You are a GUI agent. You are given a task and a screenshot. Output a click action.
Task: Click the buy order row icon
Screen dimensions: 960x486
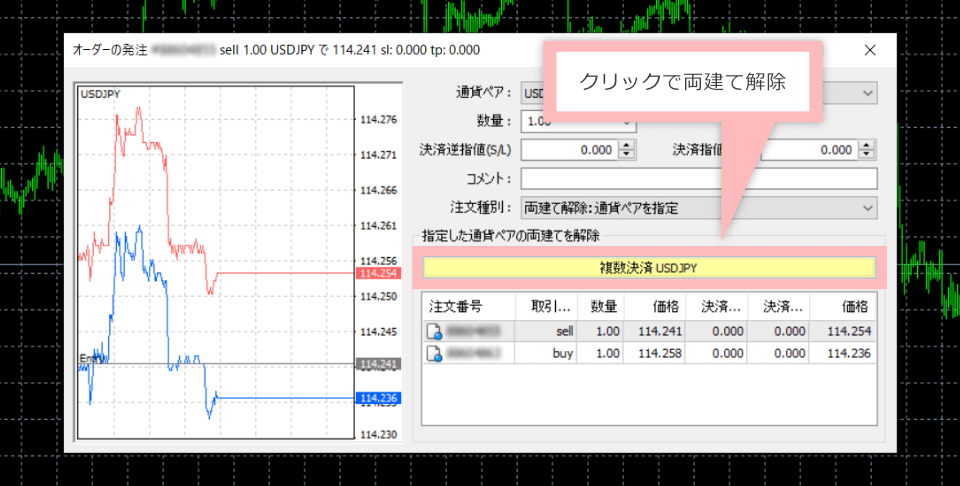[x=435, y=353]
